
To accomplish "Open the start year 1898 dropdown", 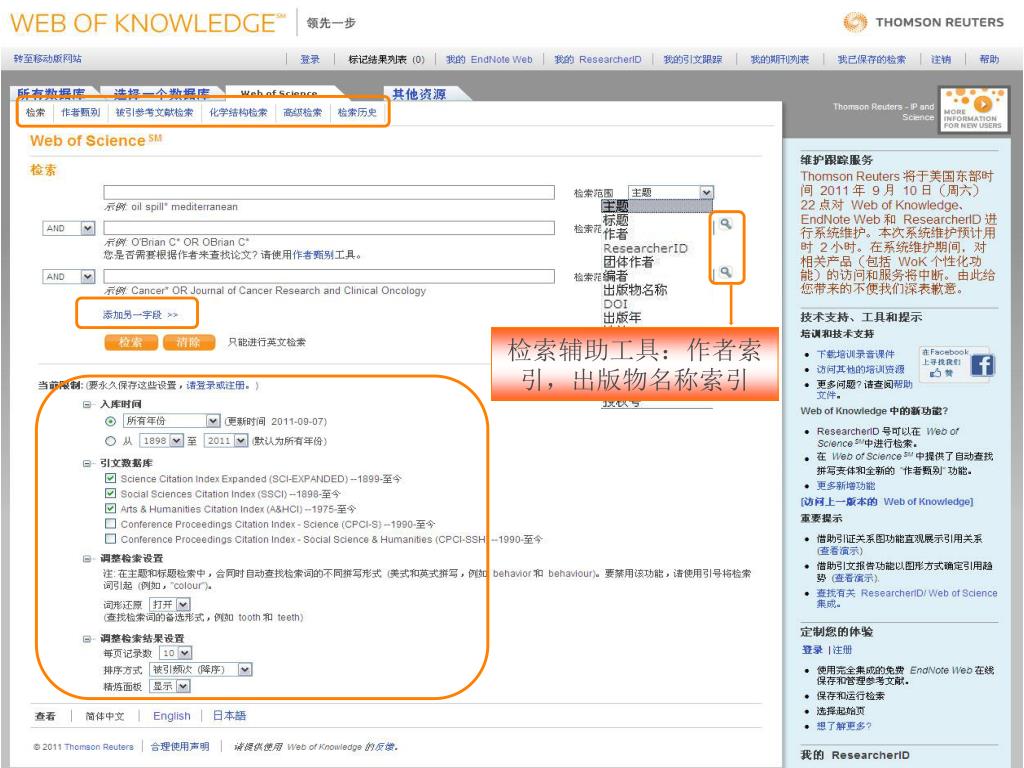I will tap(161, 441).
